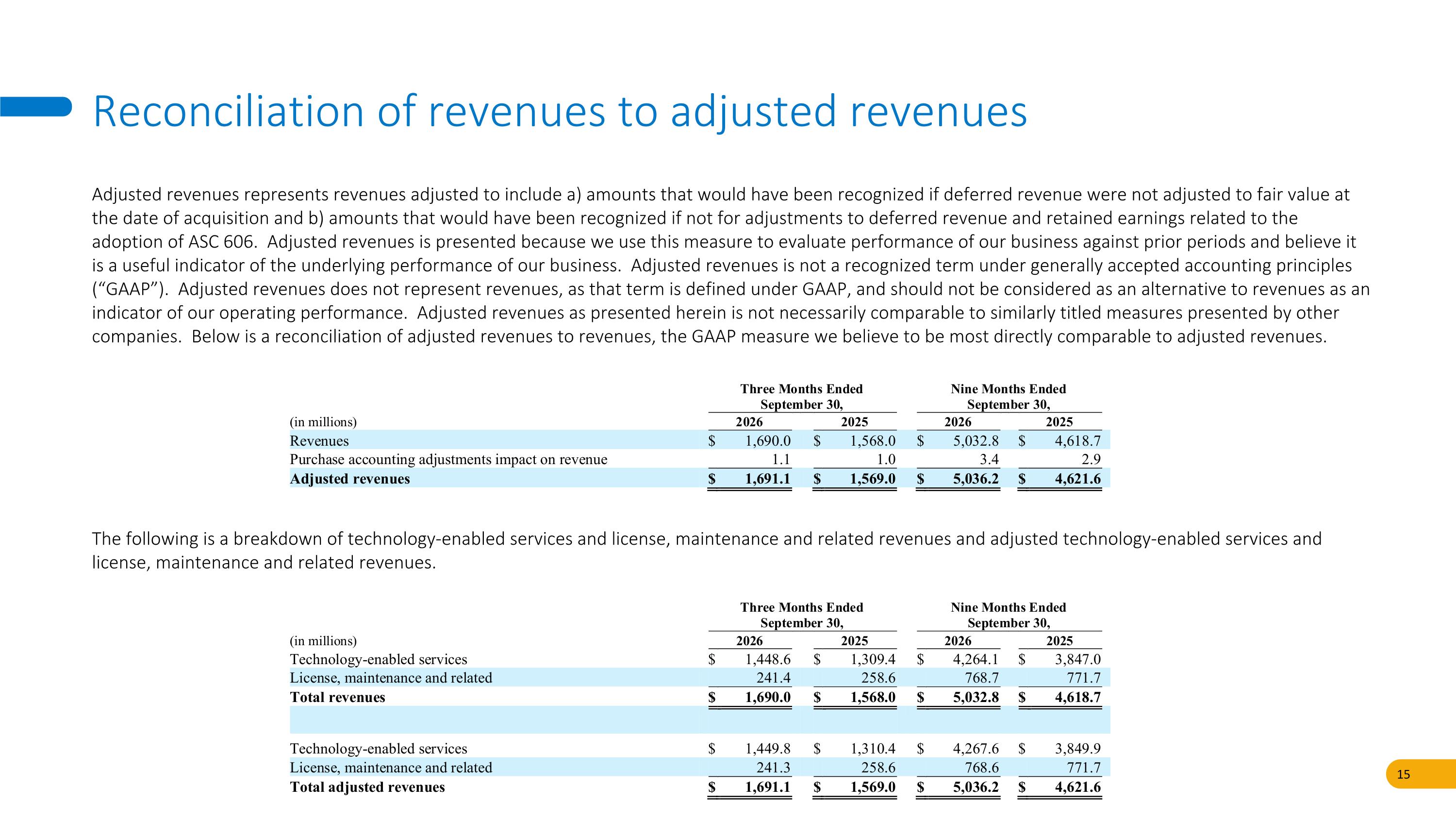Click the blue rounded bar beside the title
Screen dimensions: 1456x819
[35, 107]
